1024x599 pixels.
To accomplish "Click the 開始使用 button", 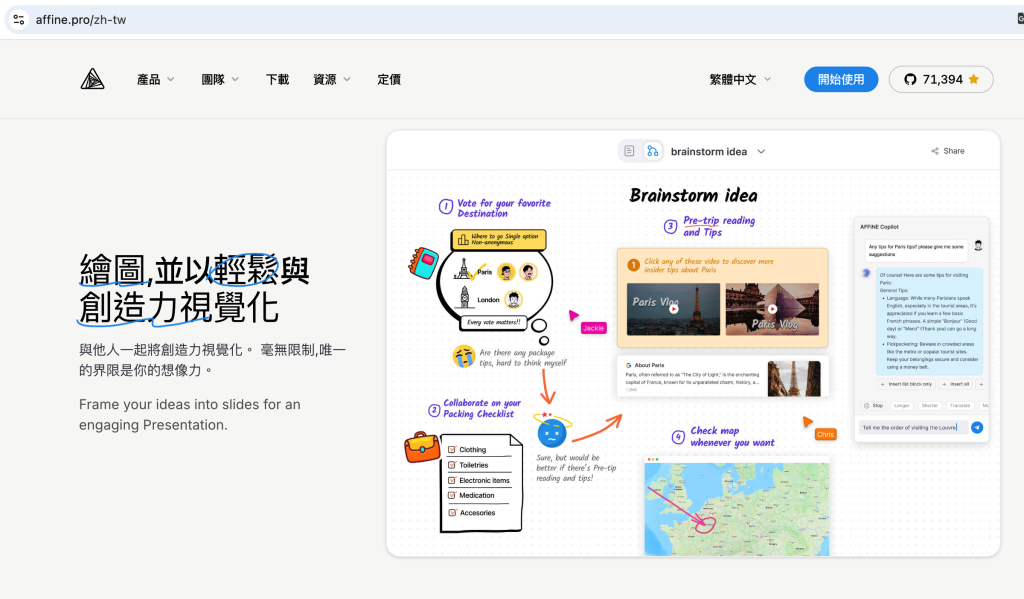I will [840, 79].
